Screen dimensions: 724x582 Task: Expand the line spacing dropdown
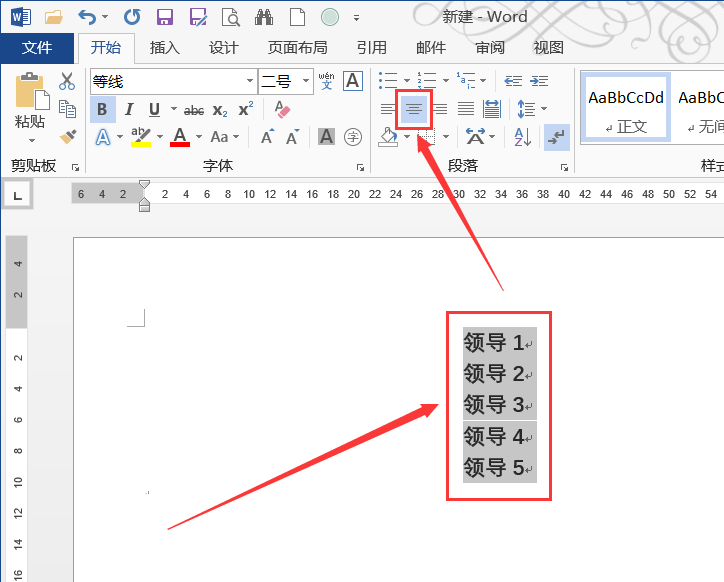543,109
